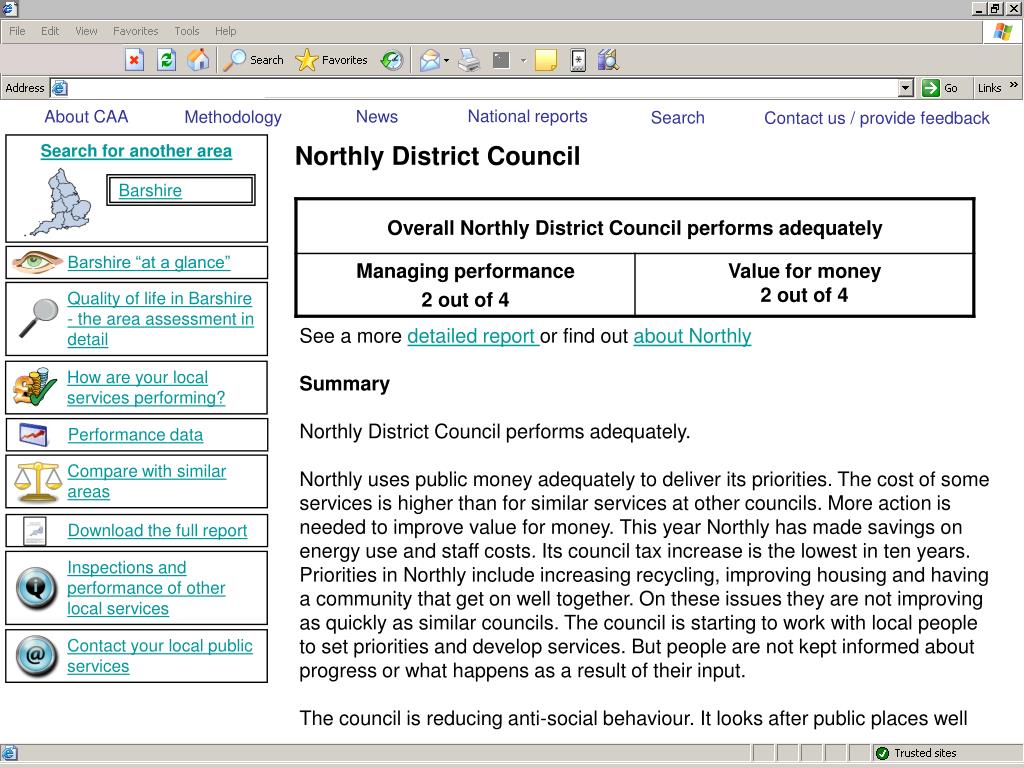This screenshot has height=768, width=1024.
Task: Click the Managing performance 2 out of 4 cell
Action: pos(465,285)
